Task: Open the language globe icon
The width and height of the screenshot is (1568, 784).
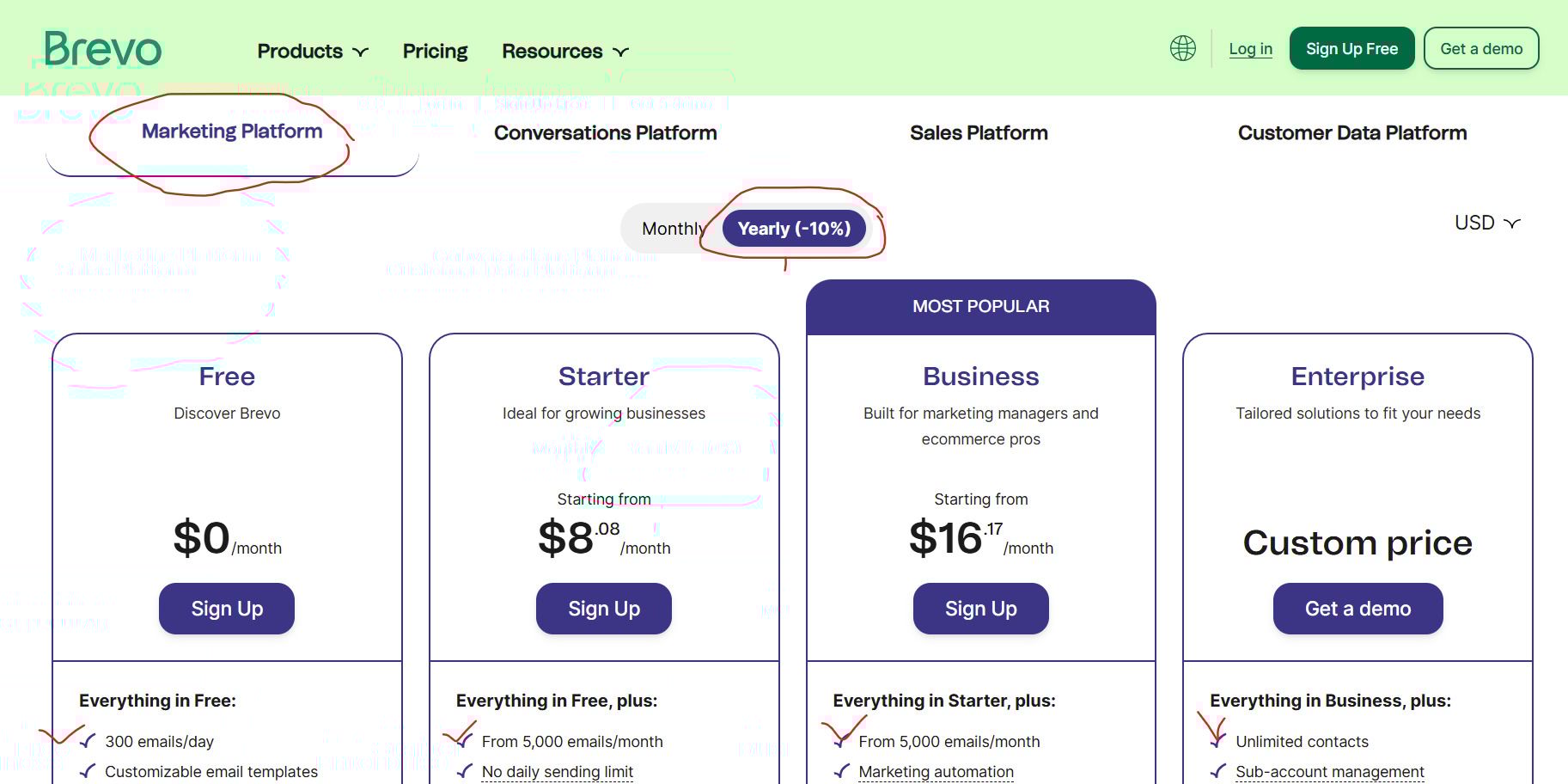Action: 1183,48
